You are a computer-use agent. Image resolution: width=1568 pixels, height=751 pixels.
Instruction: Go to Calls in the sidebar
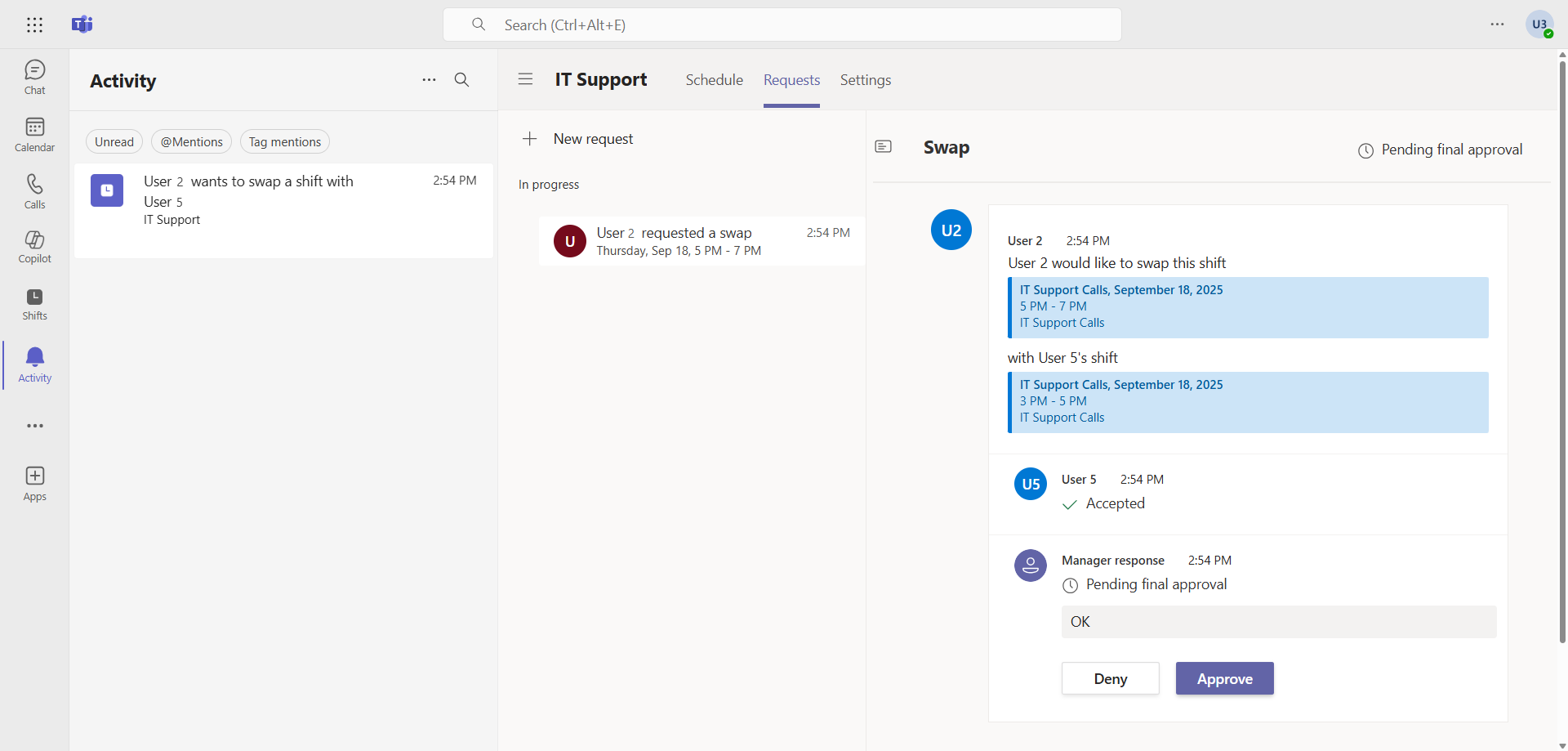tap(34, 192)
